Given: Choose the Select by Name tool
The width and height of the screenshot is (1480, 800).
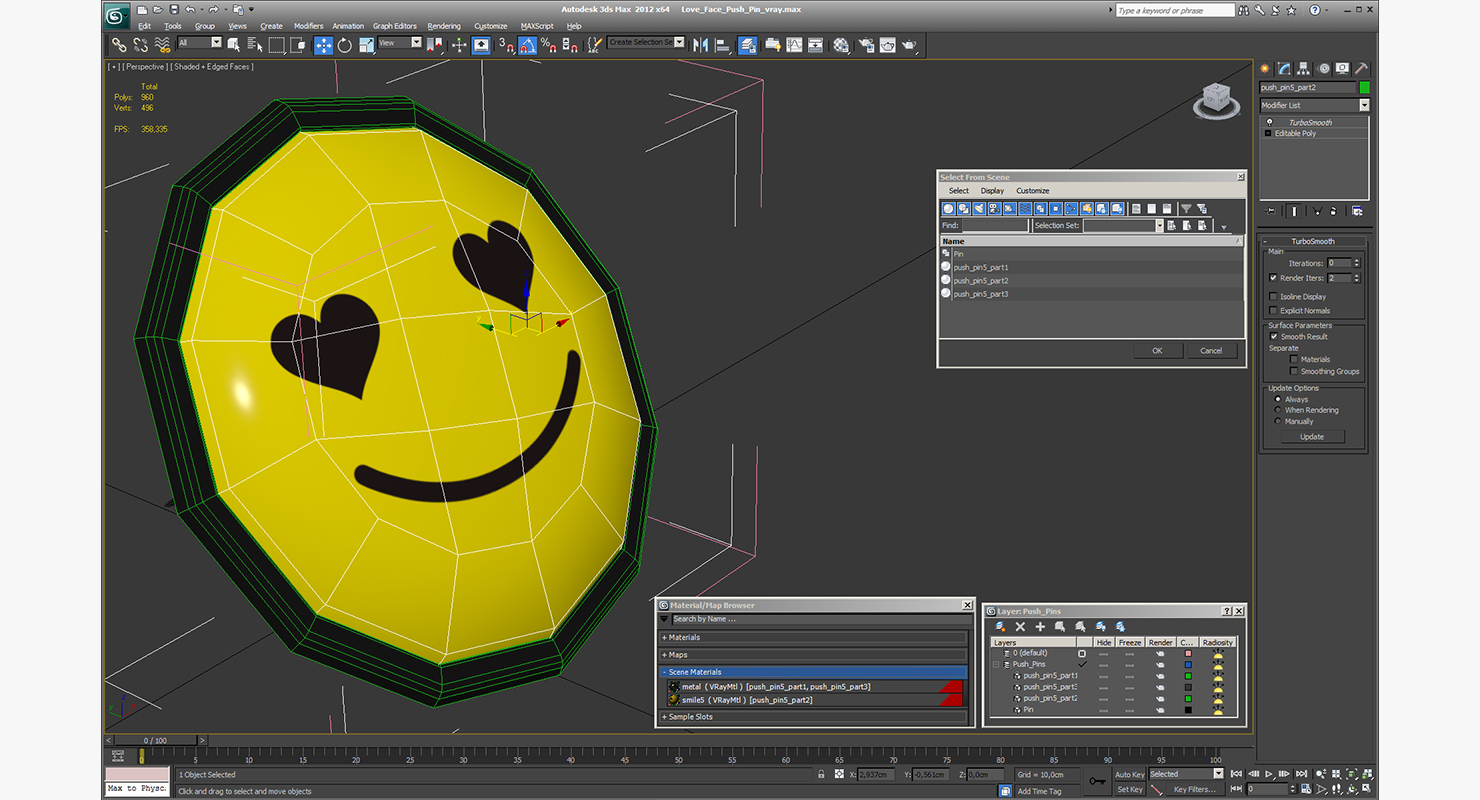Looking at the screenshot, I should coord(255,45).
